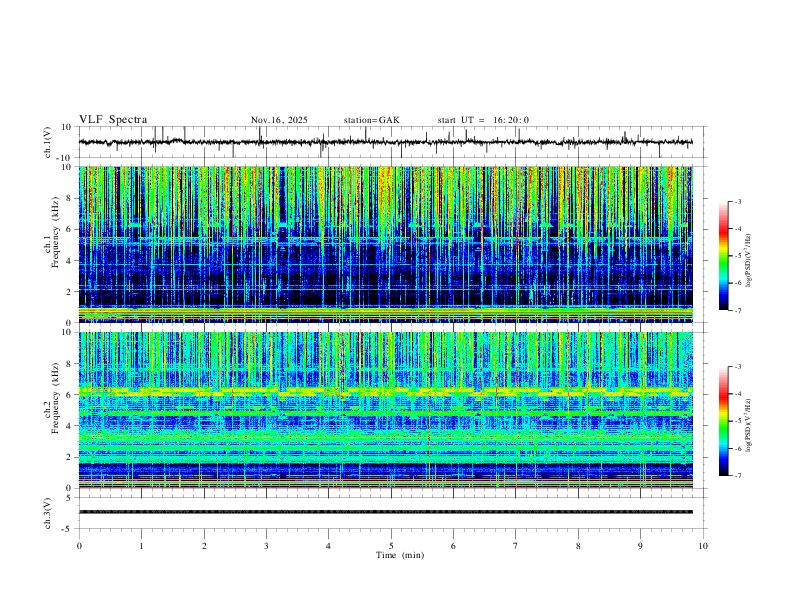
Task: Click the "-7" tick on the lower colorbar
Action: 737,475
